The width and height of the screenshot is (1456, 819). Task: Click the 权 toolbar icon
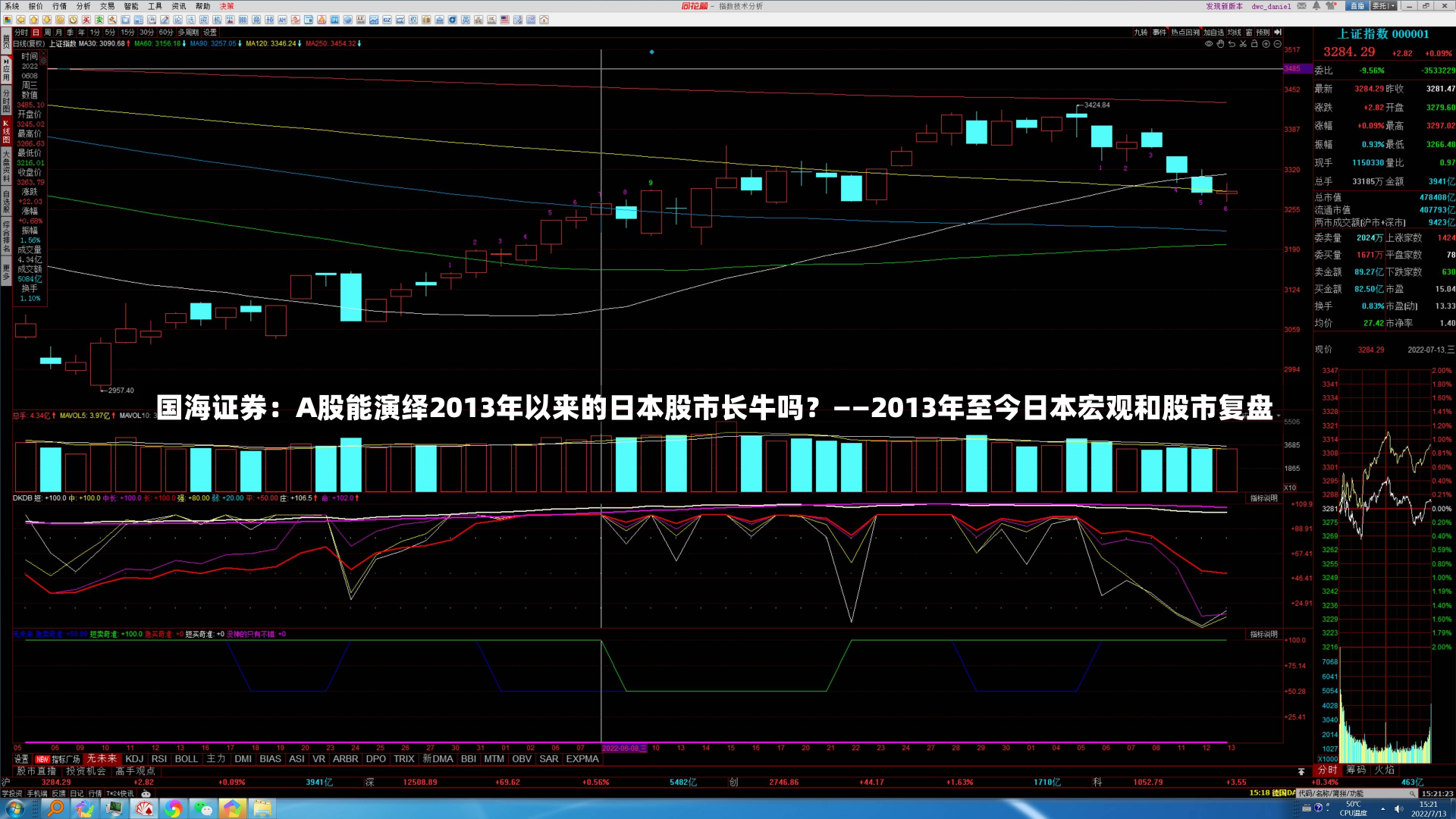tap(413, 20)
